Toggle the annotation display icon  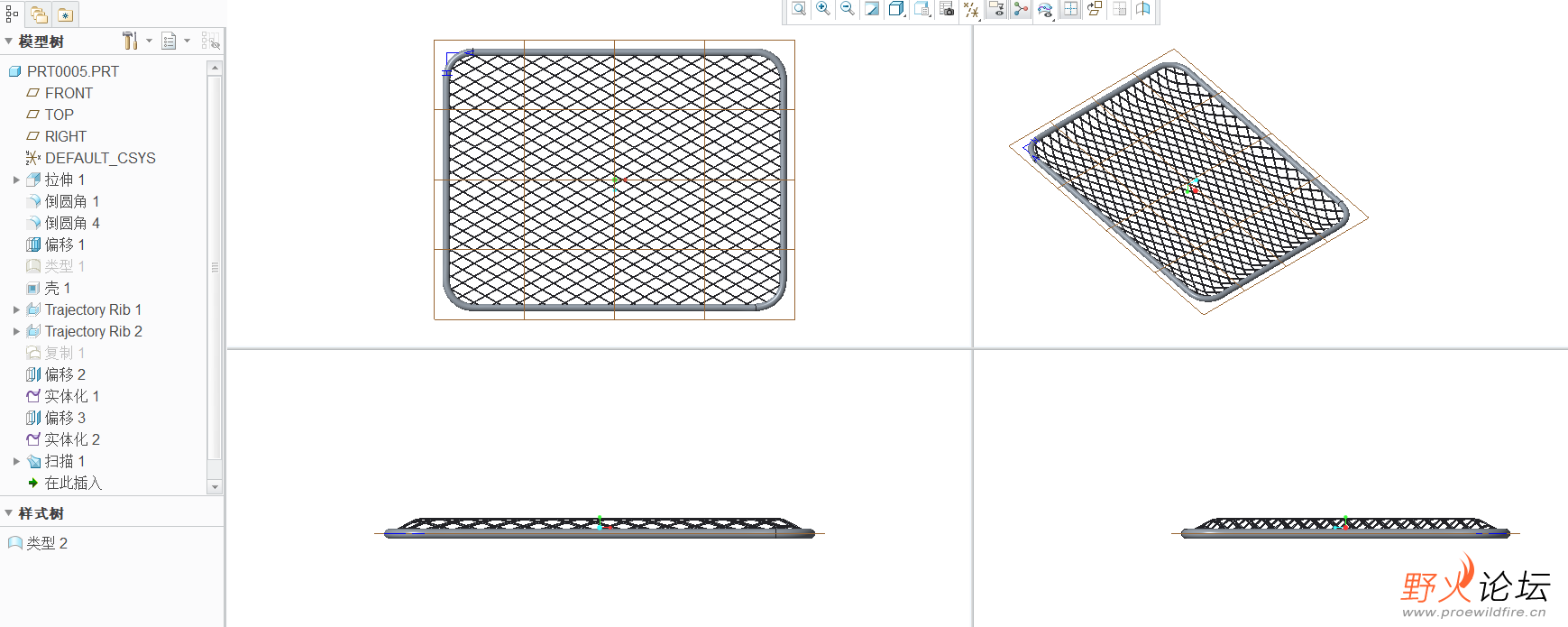pyautogui.click(x=996, y=9)
